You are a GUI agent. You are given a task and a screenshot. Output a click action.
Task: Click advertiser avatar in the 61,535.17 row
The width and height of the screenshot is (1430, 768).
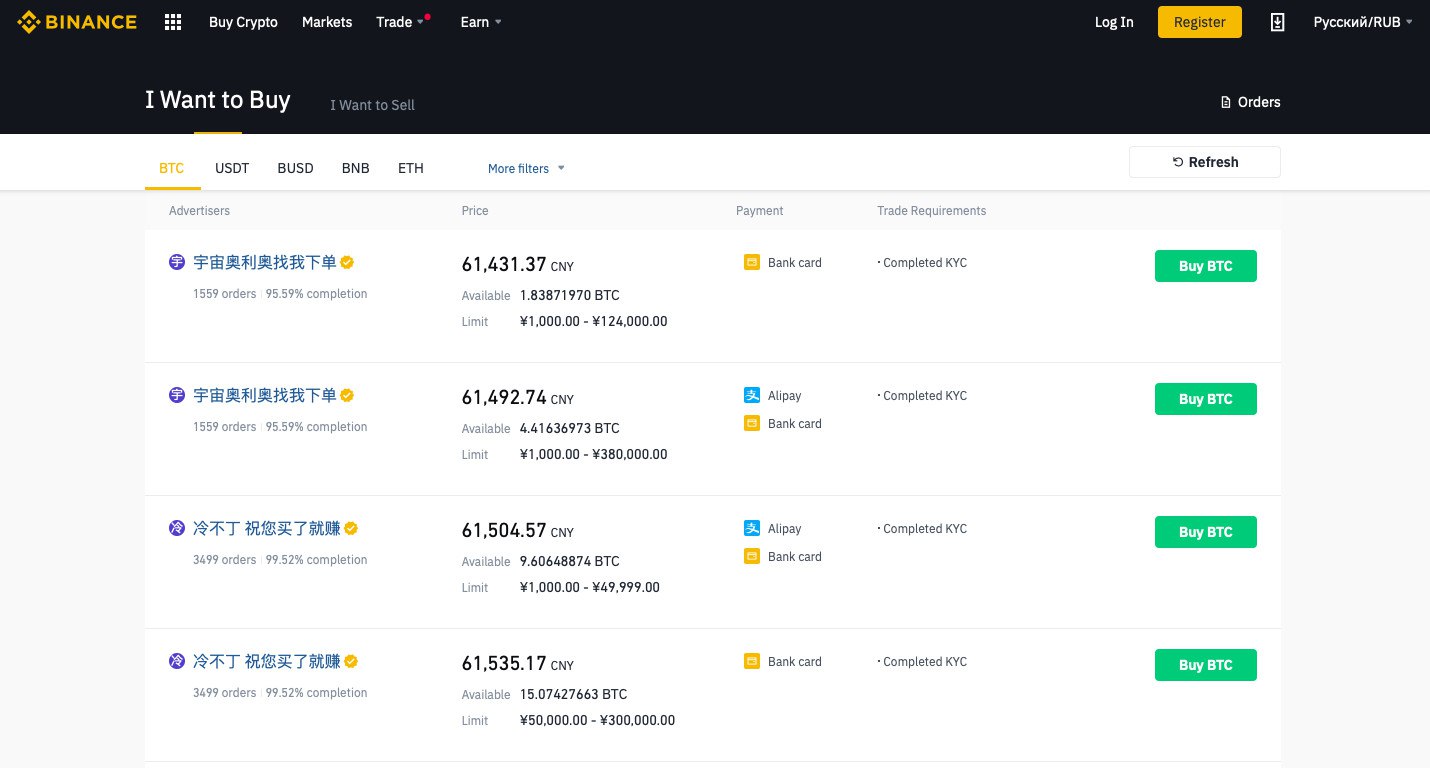pyautogui.click(x=177, y=661)
